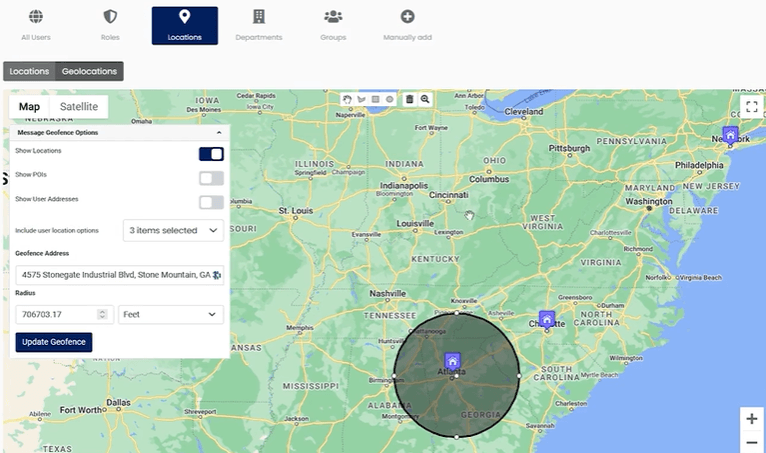Click the magnifier zoom search icon
766x453 pixels.
tap(425, 99)
